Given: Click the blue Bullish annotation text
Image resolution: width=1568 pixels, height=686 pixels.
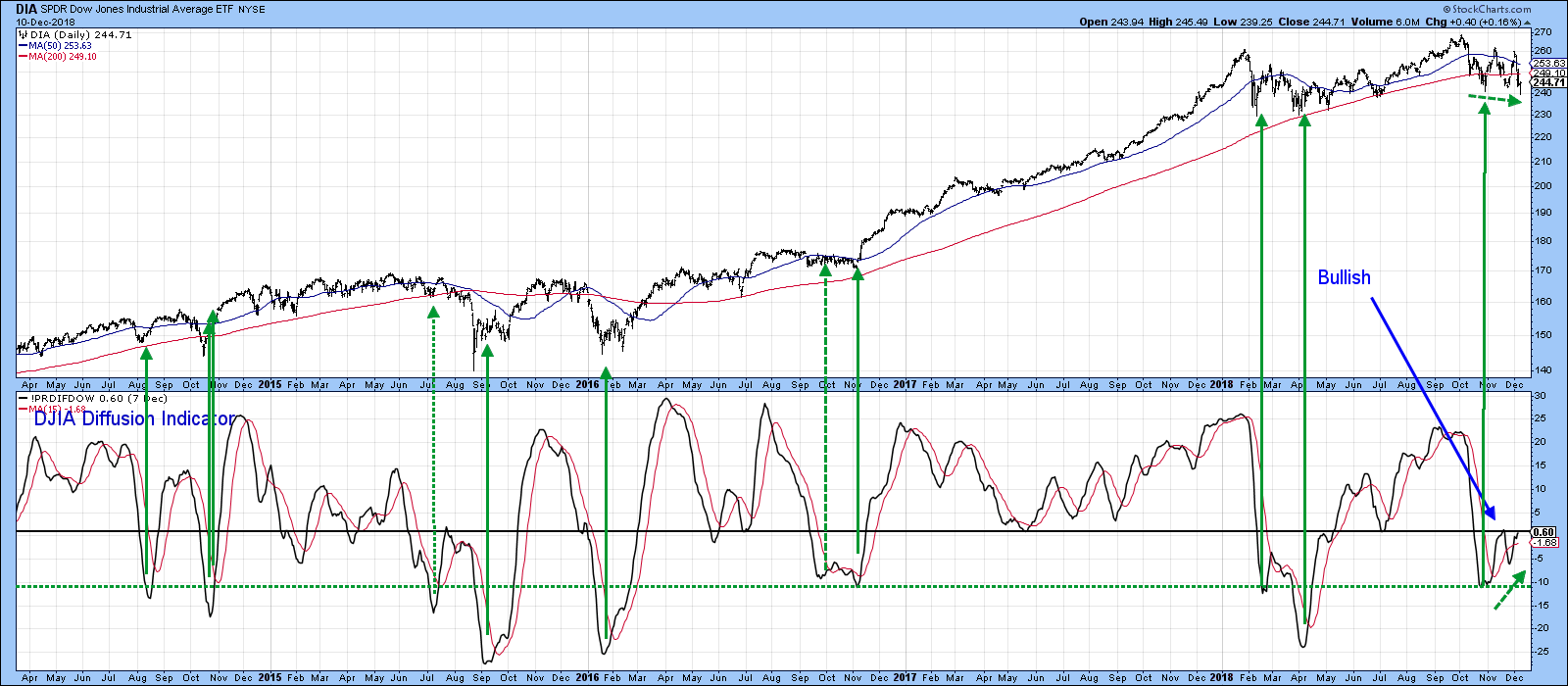Looking at the screenshot, I should point(1344,277).
